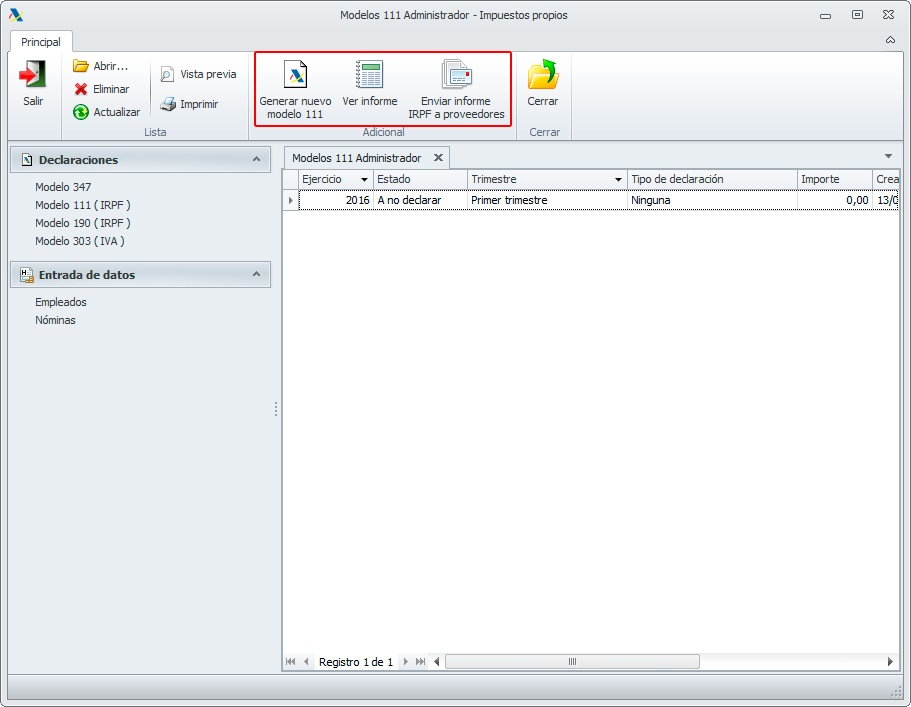Click the panel splitter handle dots
This screenshot has width=911, height=707.
[276, 409]
